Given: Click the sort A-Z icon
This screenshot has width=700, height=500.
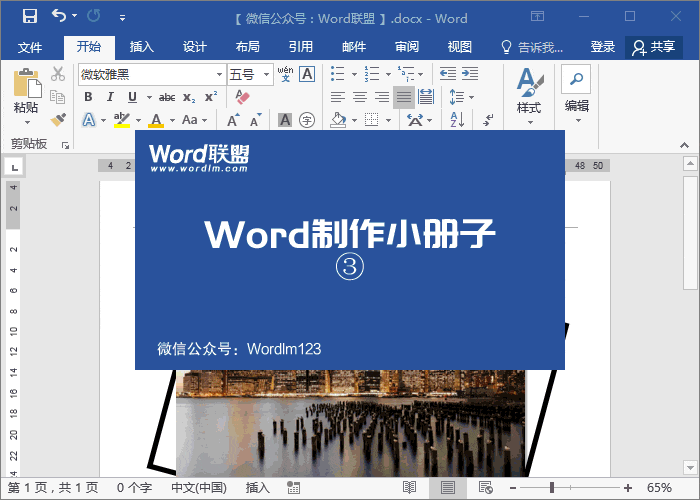Looking at the screenshot, I should click(457, 120).
